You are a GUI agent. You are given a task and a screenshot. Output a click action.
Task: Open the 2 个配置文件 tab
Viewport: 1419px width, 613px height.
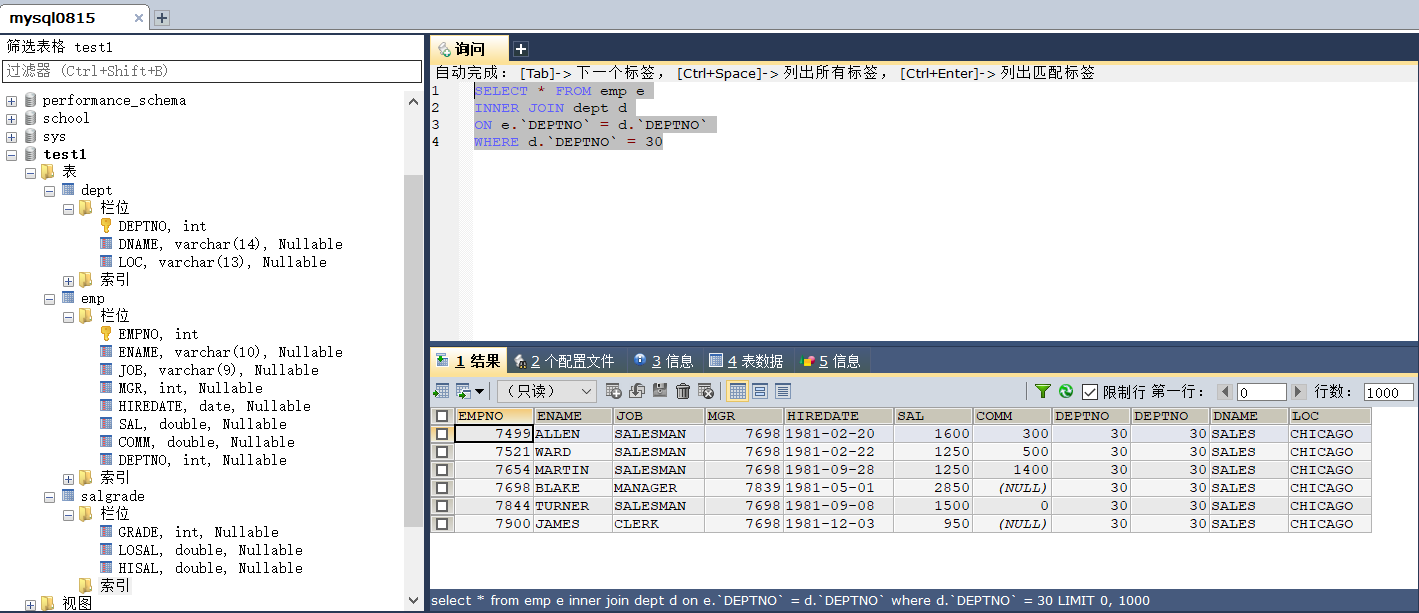(564, 361)
